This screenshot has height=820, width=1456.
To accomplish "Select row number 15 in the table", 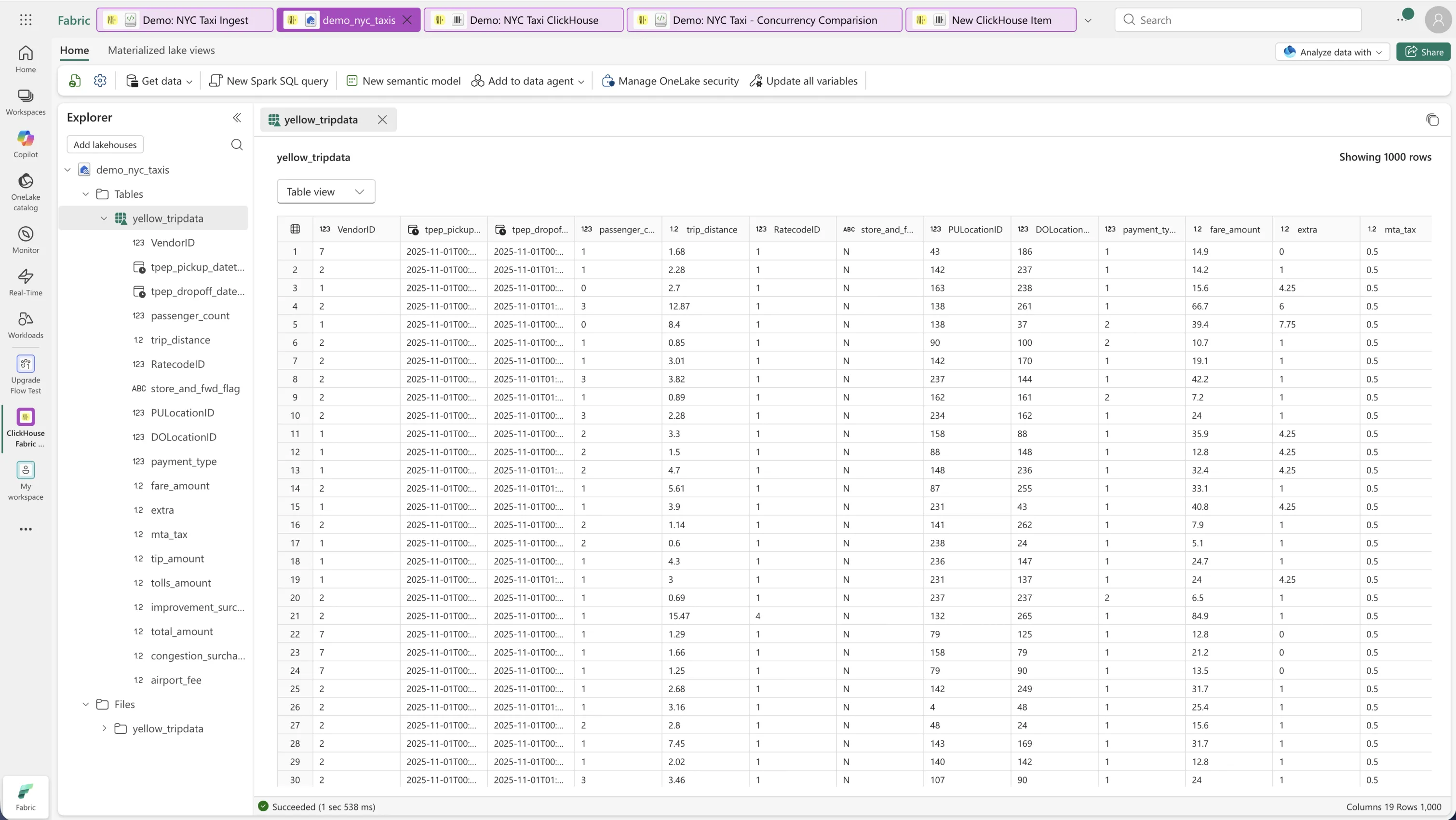I will (295, 506).
